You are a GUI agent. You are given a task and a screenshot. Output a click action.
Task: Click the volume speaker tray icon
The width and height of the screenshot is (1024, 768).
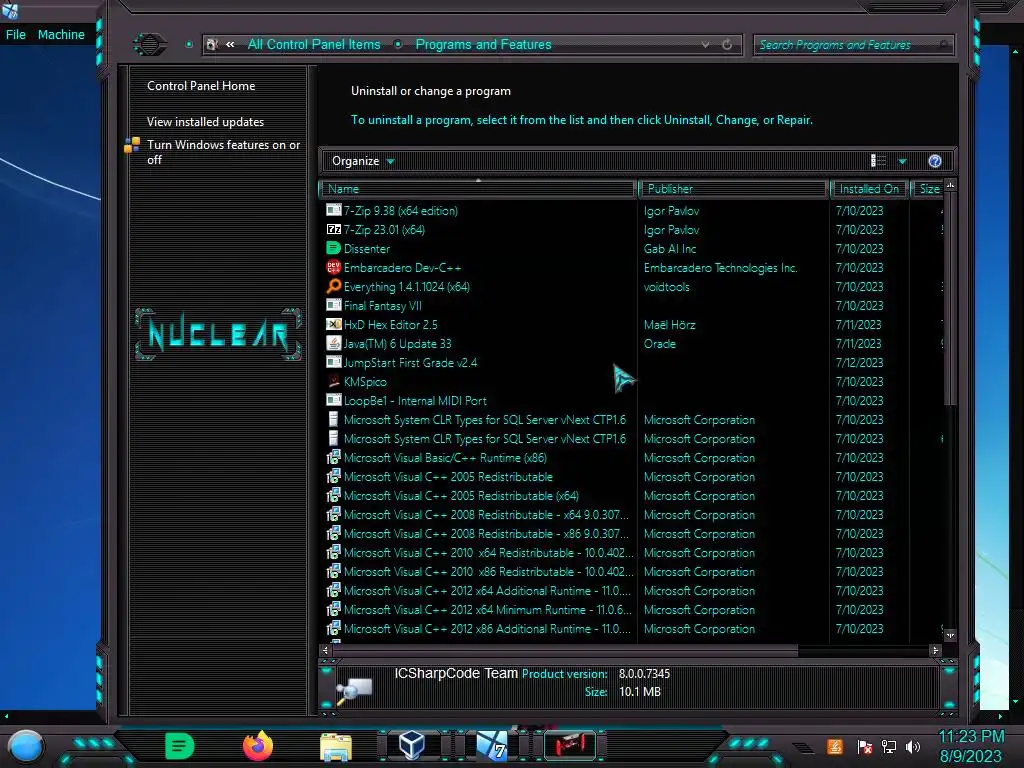[913, 746]
